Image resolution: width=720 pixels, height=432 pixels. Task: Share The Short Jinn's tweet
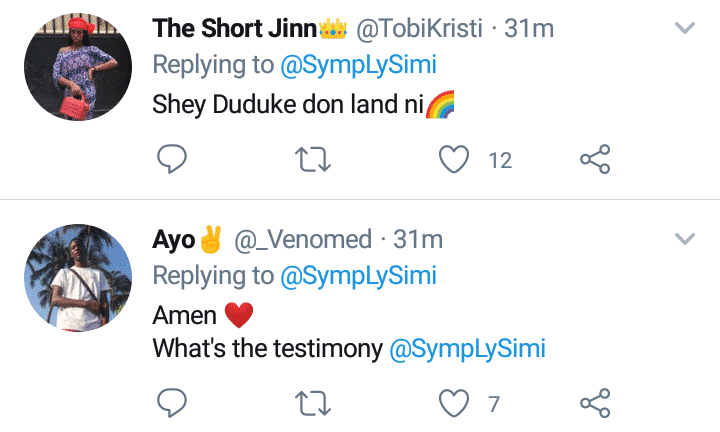coord(595,159)
